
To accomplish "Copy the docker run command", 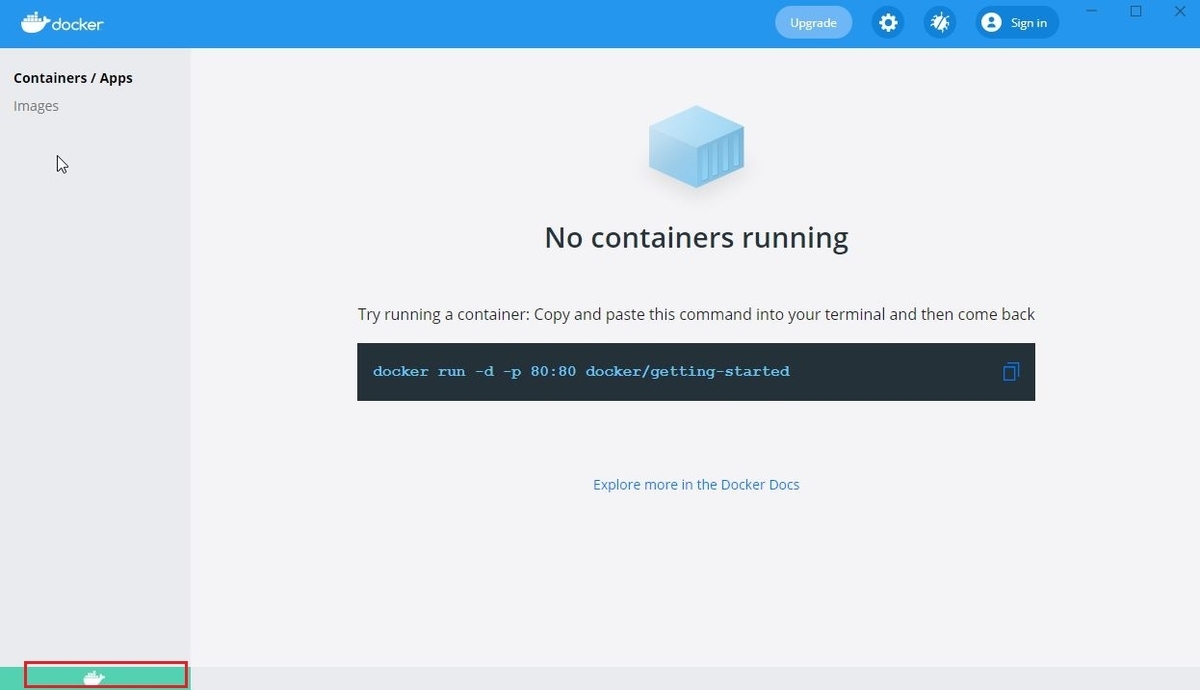I will 1010,372.
